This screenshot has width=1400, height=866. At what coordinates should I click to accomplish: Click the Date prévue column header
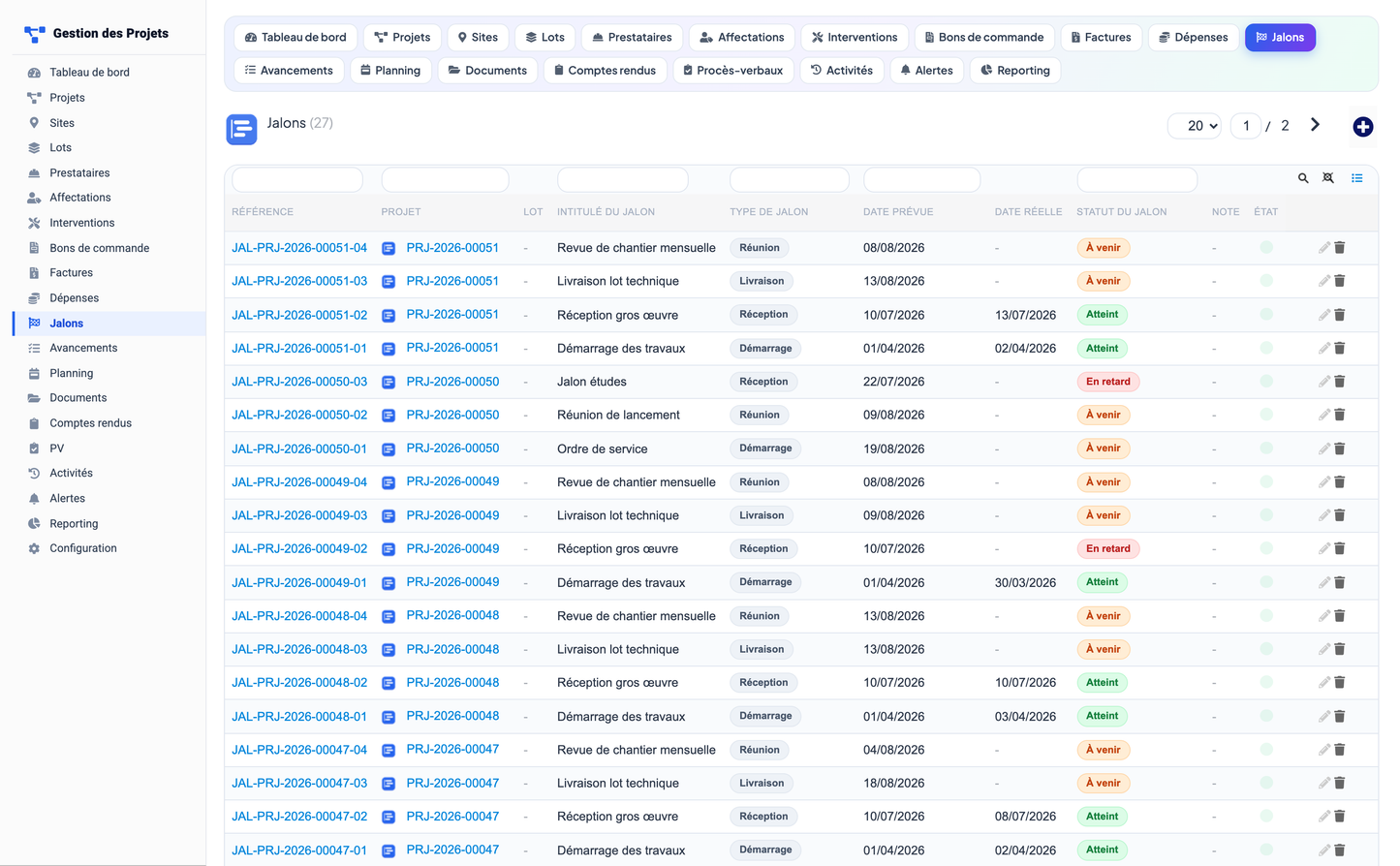(898, 212)
